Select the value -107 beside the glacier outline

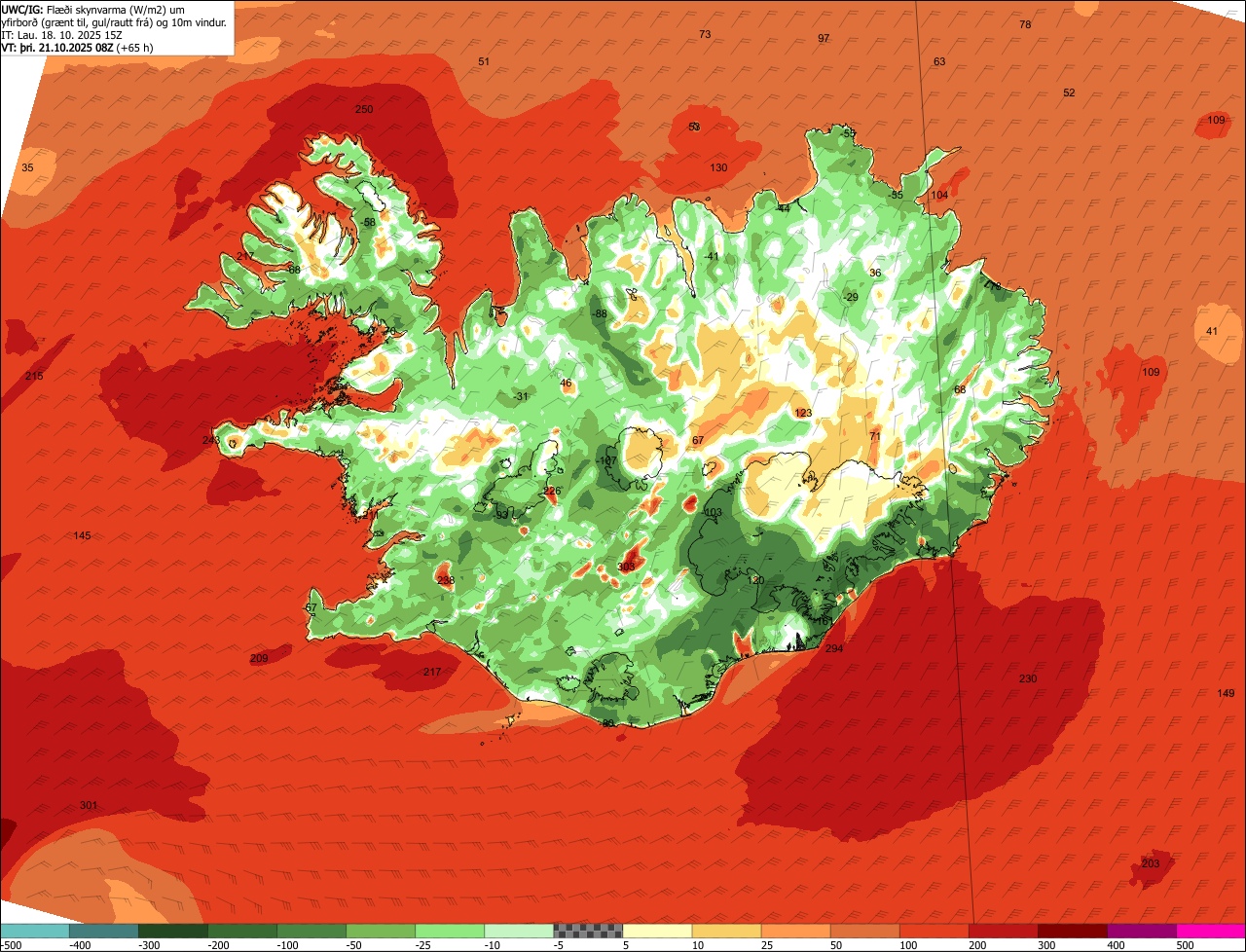[606, 460]
